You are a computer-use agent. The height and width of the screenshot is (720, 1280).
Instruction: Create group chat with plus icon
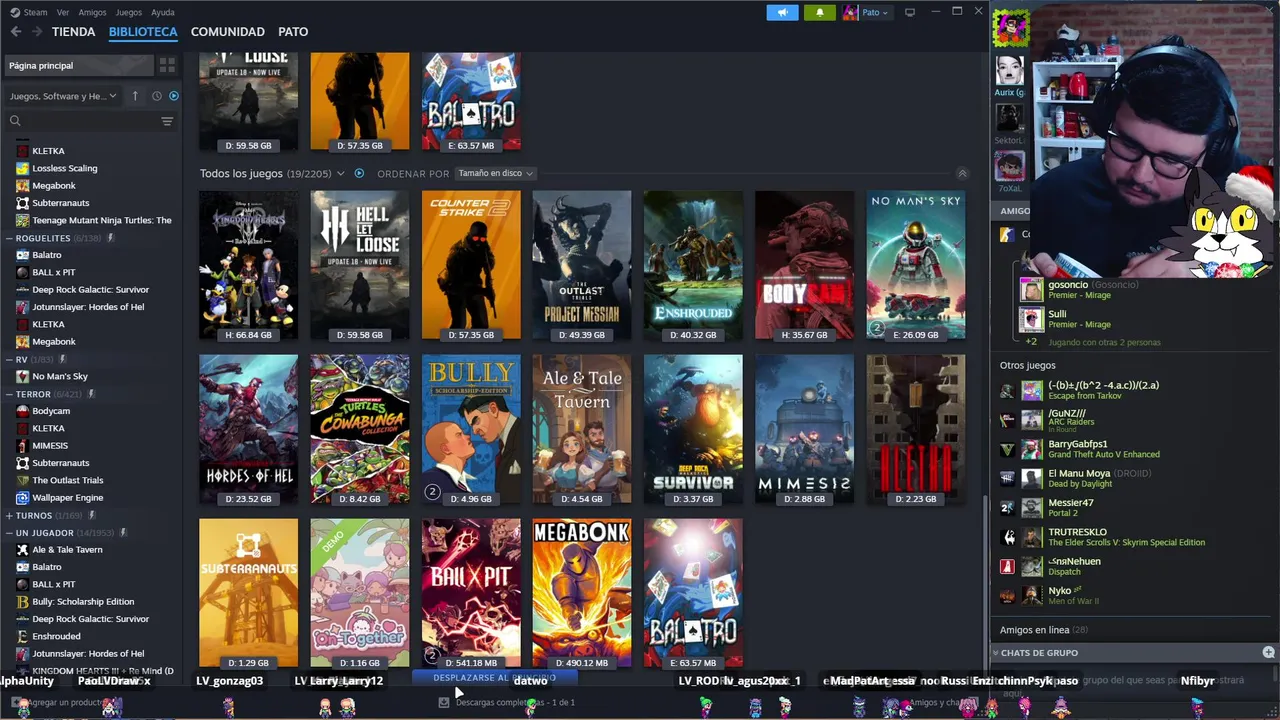point(1268,652)
